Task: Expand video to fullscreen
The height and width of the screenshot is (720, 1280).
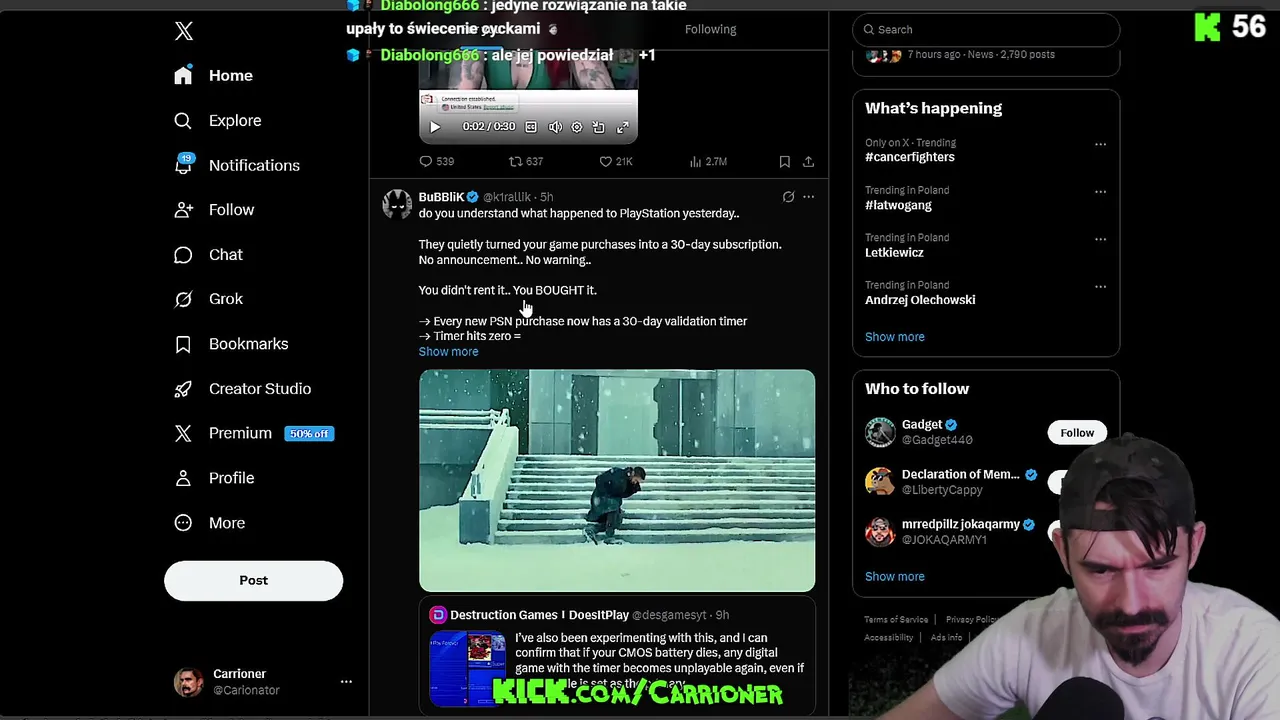Action: click(622, 127)
